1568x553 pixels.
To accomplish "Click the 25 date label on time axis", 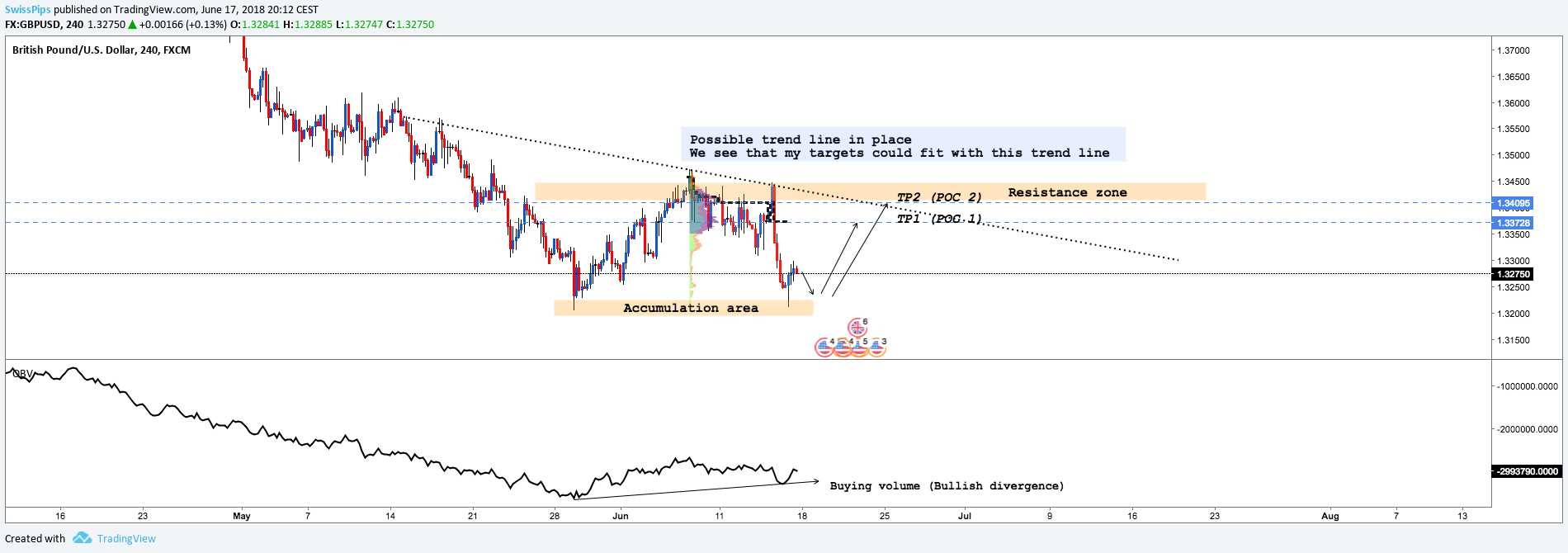I will tap(885, 516).
